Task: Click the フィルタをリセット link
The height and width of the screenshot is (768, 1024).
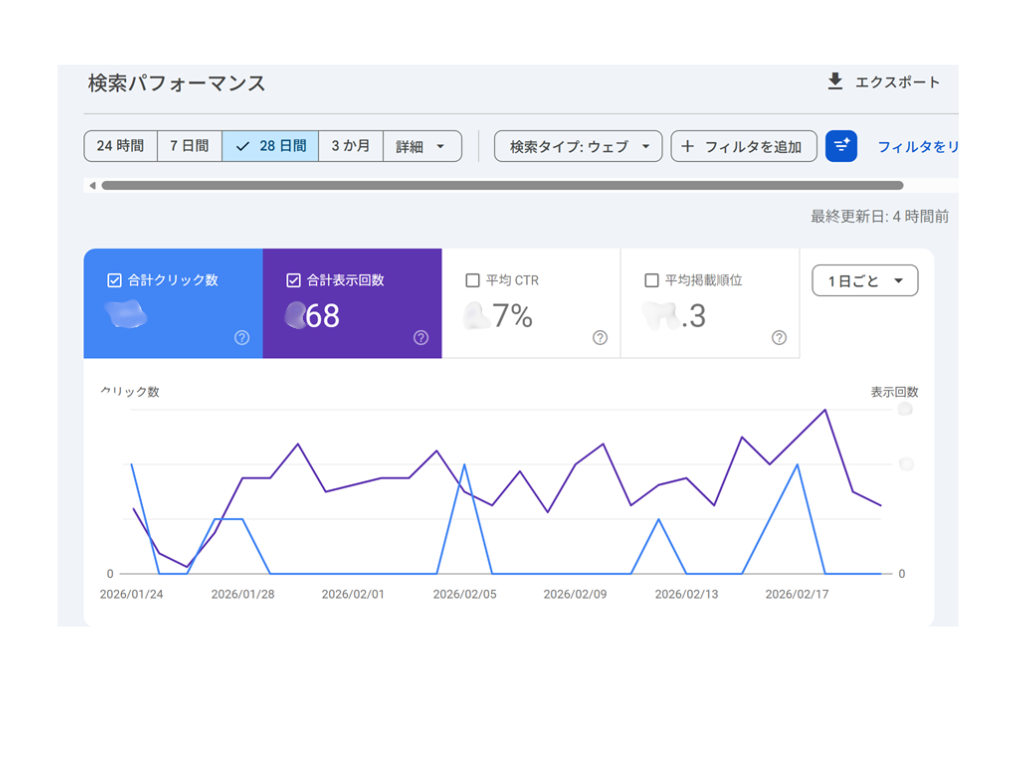Action: 918,145
